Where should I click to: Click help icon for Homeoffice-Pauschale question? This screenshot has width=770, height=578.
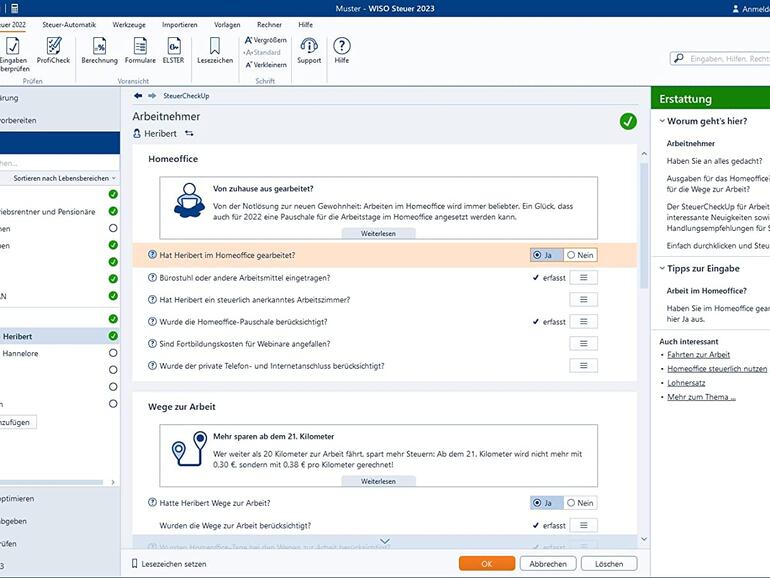coord(152,322)
